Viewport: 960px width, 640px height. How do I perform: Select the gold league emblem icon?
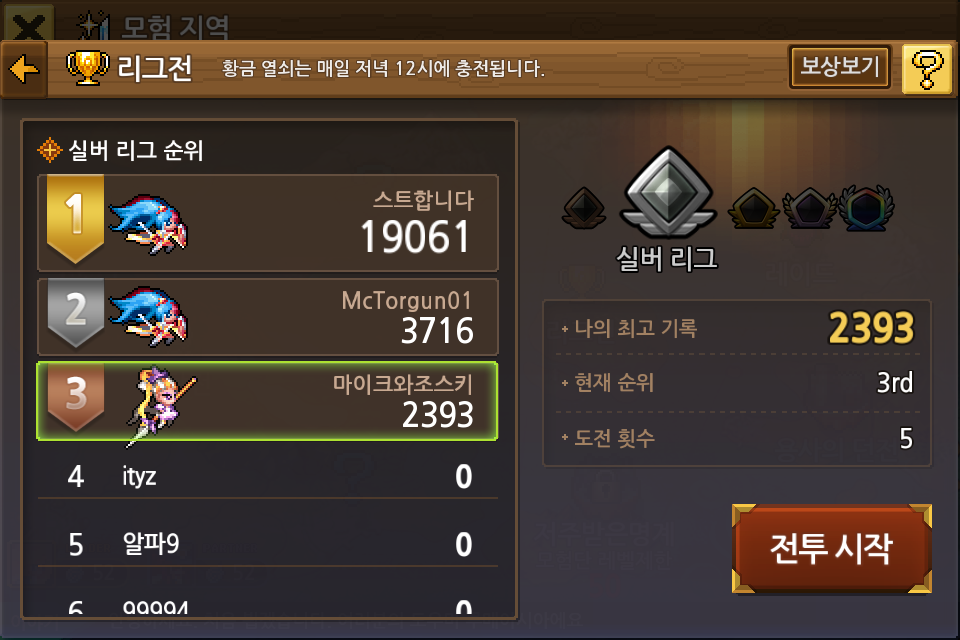coord(754,208)
